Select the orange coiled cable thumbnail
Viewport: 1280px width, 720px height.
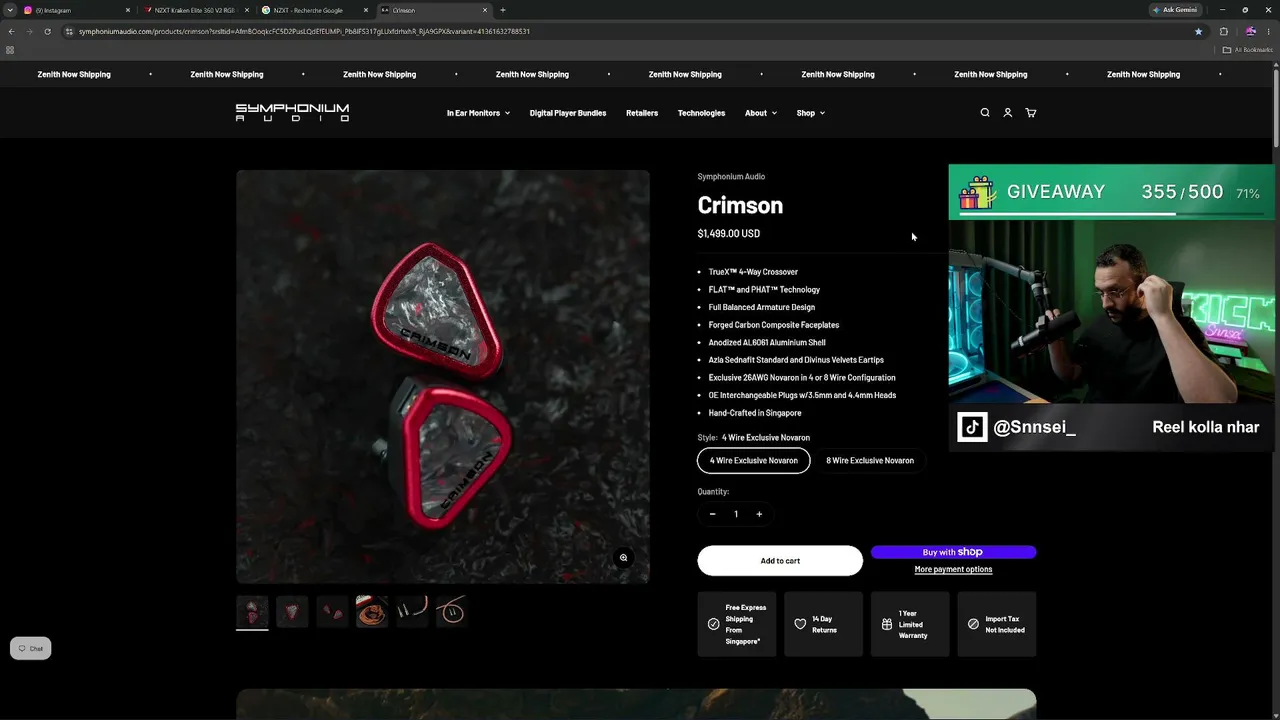[372, 611]
